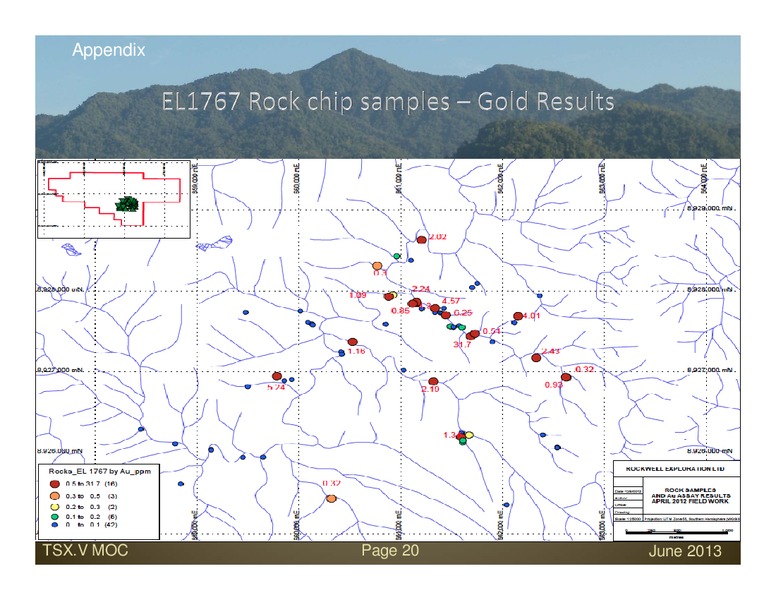Select the '0.85' gold value label
Image resolution: width=776 pixels, height=600 pixels.
(x=400, y=311)
